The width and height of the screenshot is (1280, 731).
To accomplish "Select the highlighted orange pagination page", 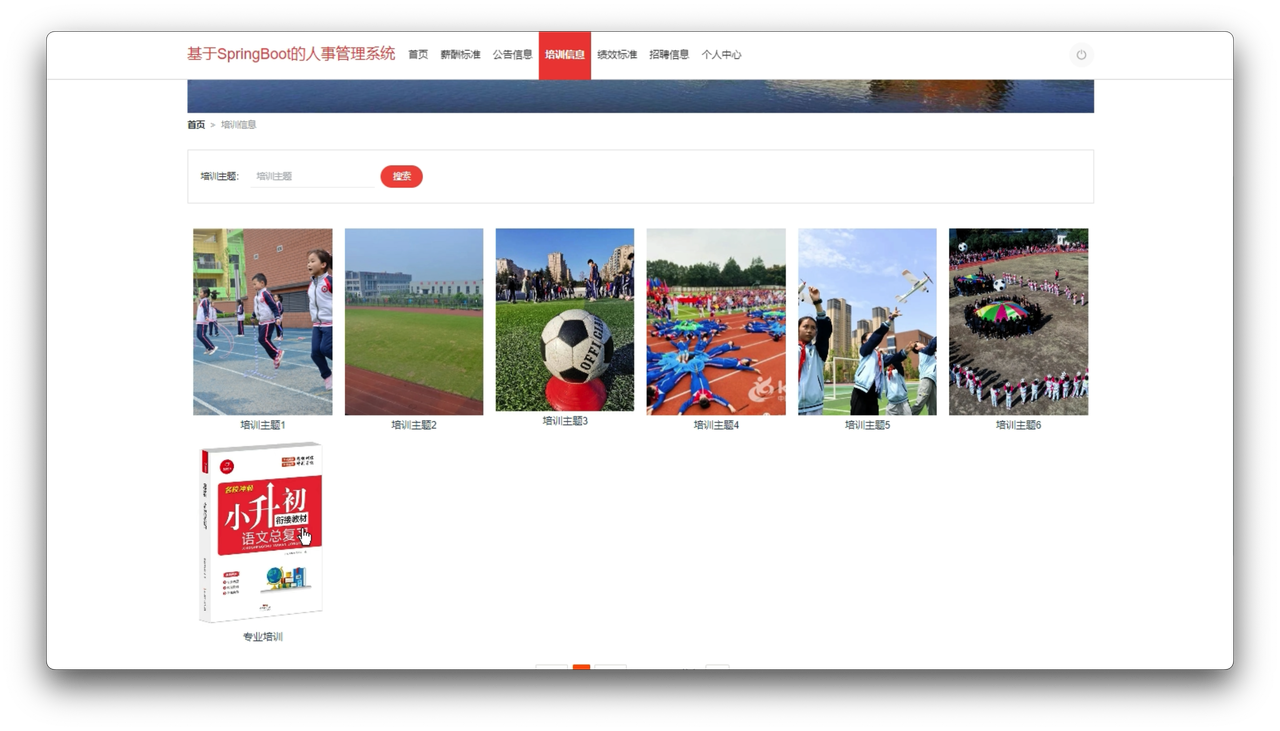I will 583,668.
